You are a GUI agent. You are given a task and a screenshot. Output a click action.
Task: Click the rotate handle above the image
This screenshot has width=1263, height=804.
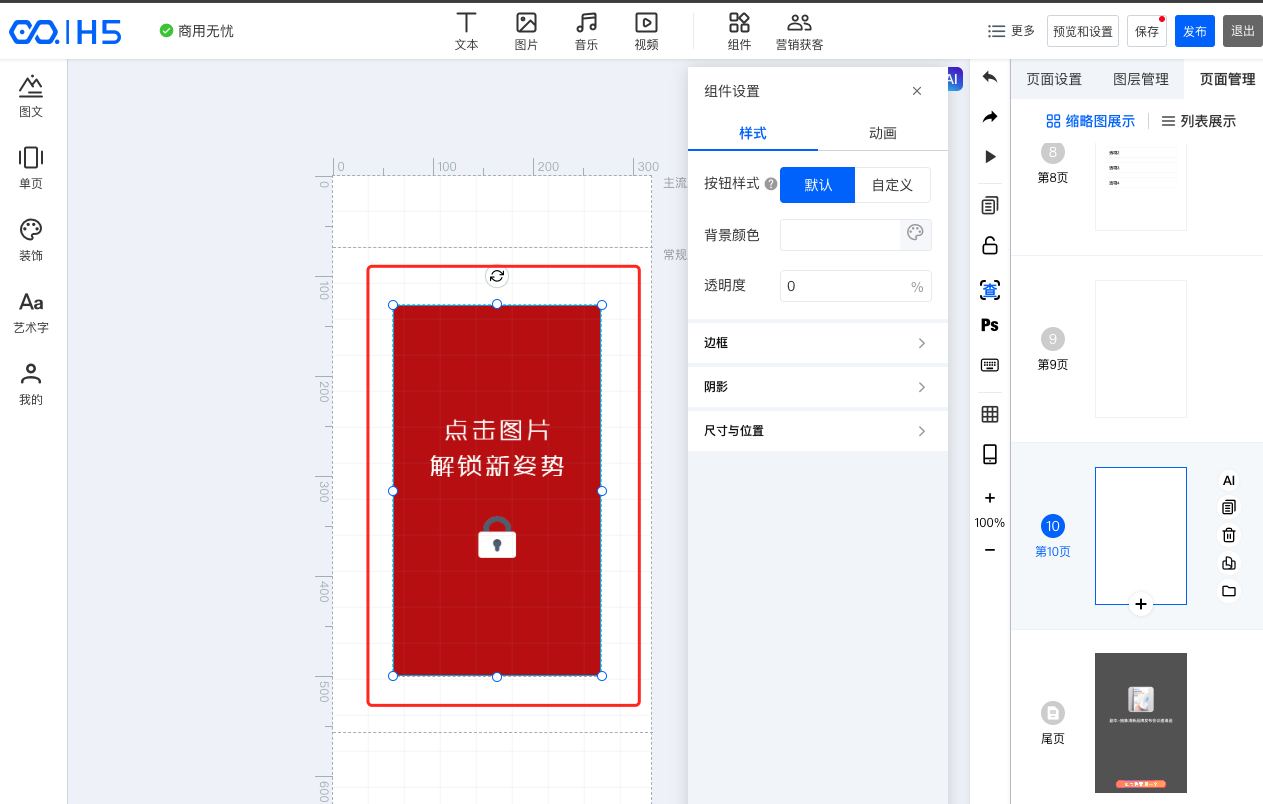click(497, 276)
